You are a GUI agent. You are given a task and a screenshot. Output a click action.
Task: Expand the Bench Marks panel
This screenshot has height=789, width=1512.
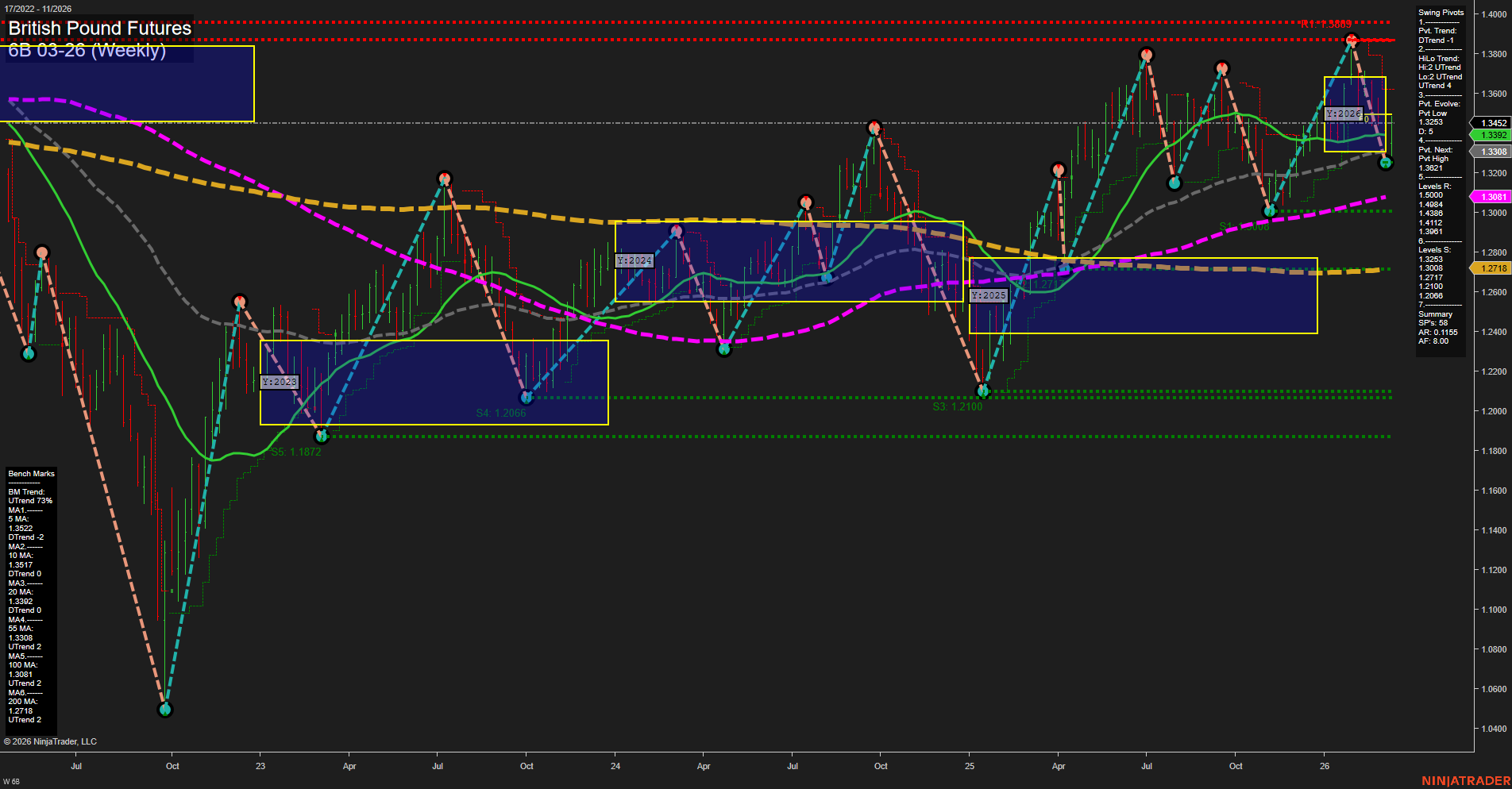pos(30,473)
